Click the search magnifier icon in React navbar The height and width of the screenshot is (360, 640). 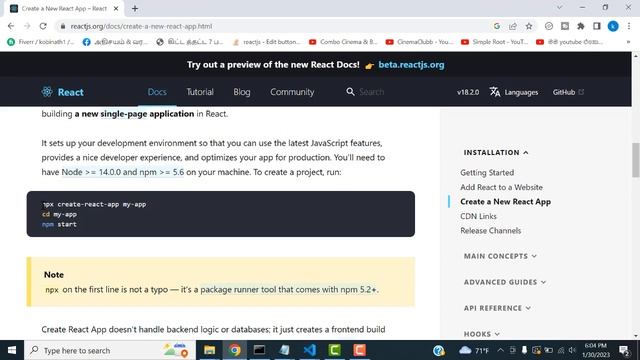(x=350, y=92)
